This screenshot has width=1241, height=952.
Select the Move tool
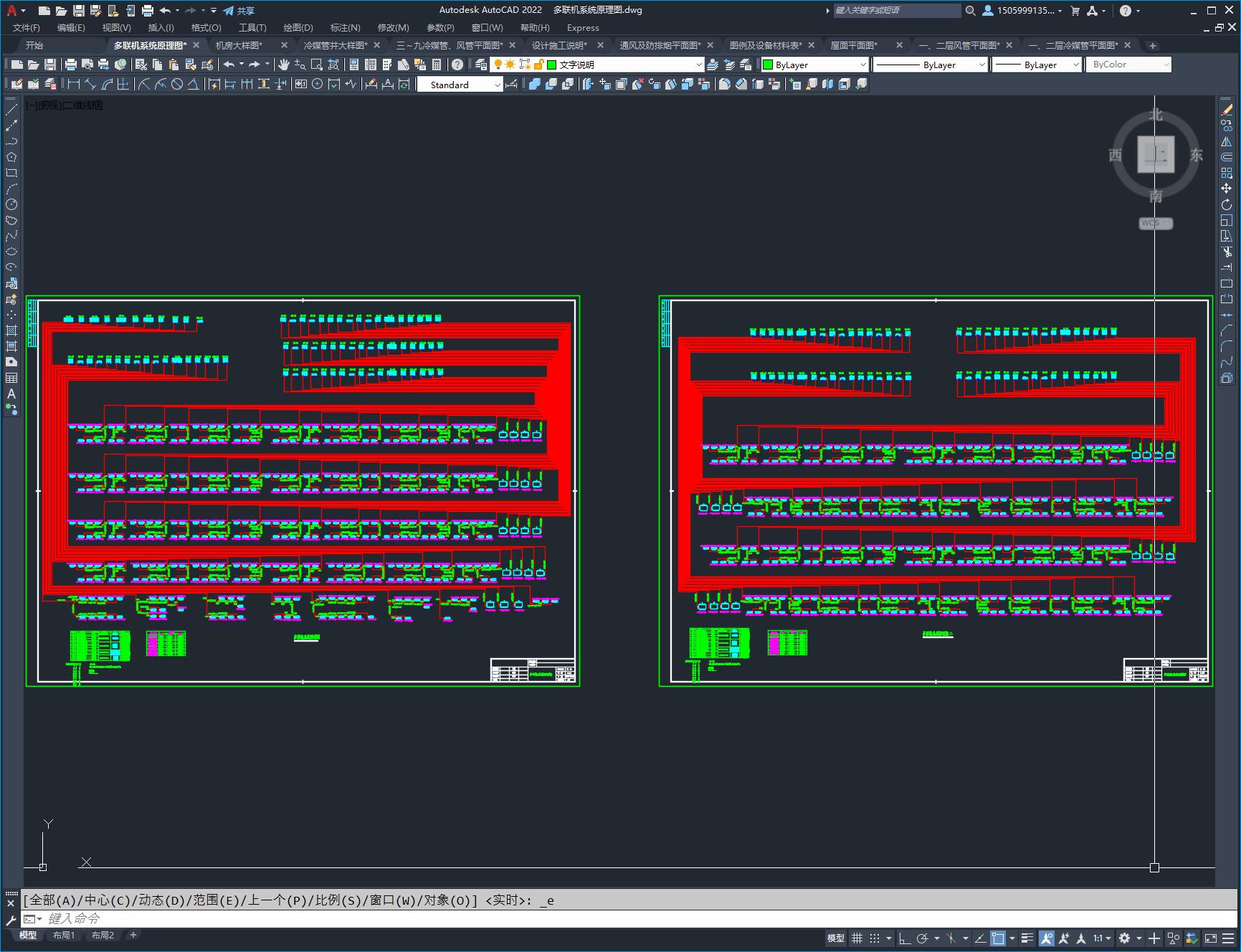click(x=1227, y=189)
